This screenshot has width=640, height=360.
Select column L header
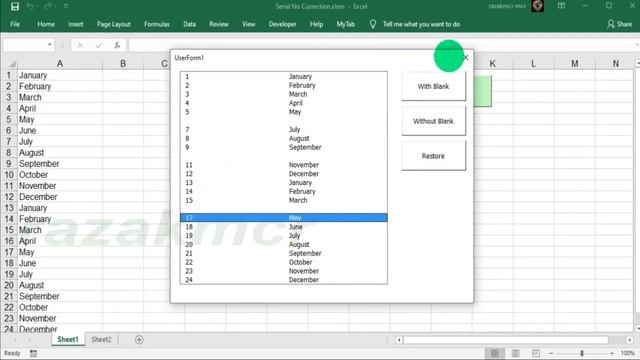pyautogui.click(x=533, y=64)
